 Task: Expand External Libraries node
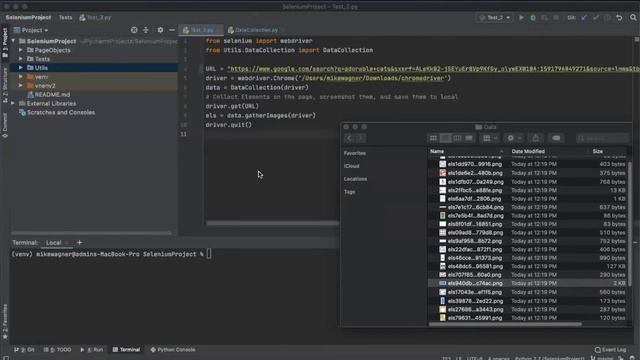coord(13,103)
